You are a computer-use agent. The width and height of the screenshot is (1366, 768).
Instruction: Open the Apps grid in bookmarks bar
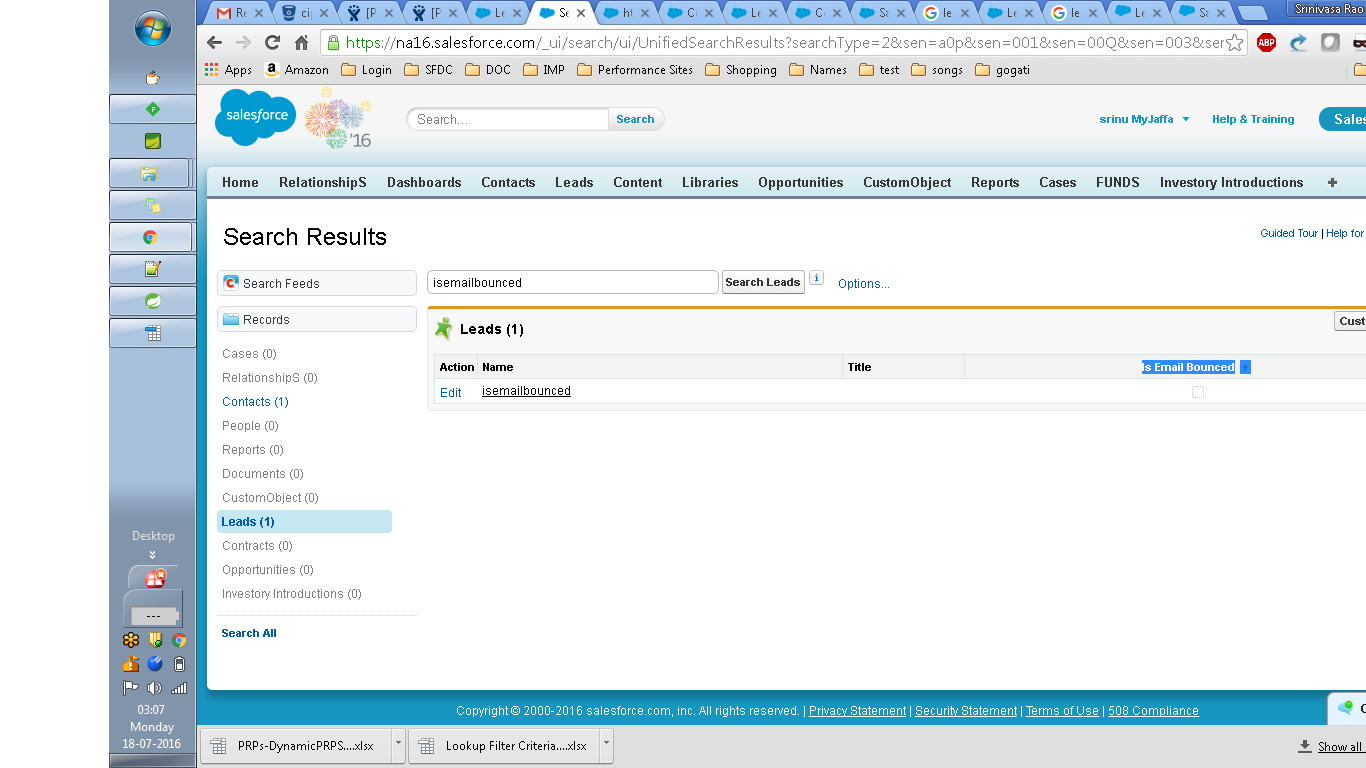[228, 70]
